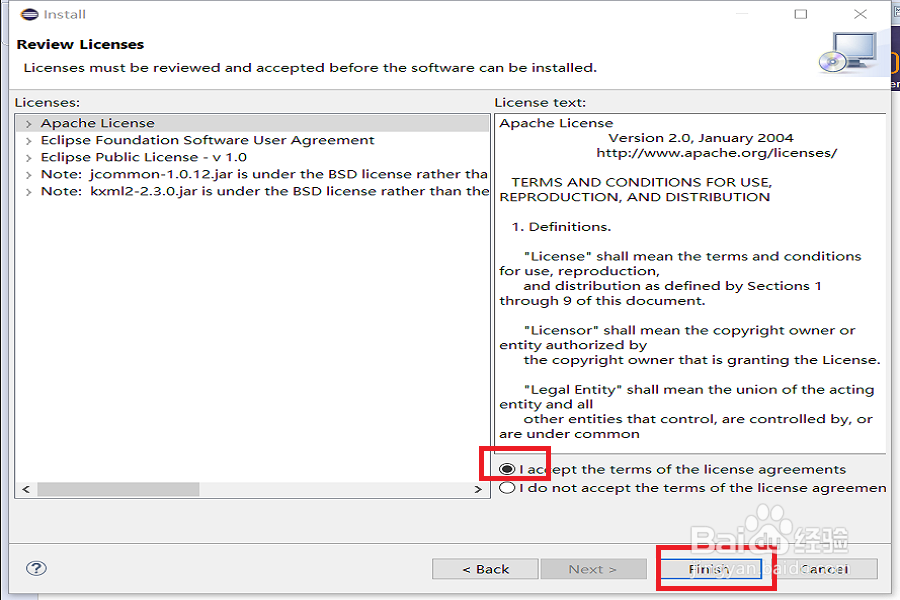The width and height of the screenshot is (900, 600).
Task: Select the kxml2-2.3.0.jar BSD note entry
Action: pyautogui.click(x=265, y=191)
